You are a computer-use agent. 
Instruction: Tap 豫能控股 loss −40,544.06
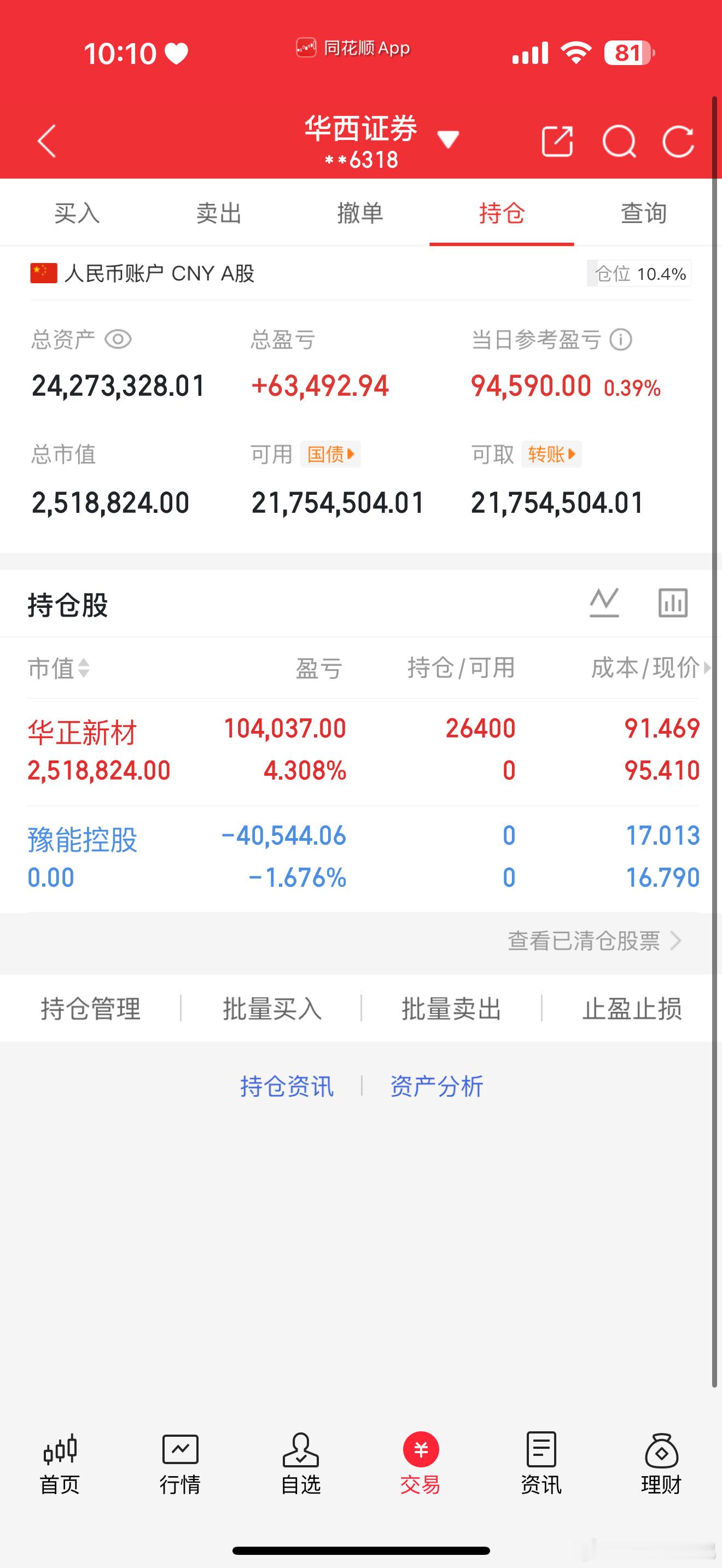coord(283,835)
